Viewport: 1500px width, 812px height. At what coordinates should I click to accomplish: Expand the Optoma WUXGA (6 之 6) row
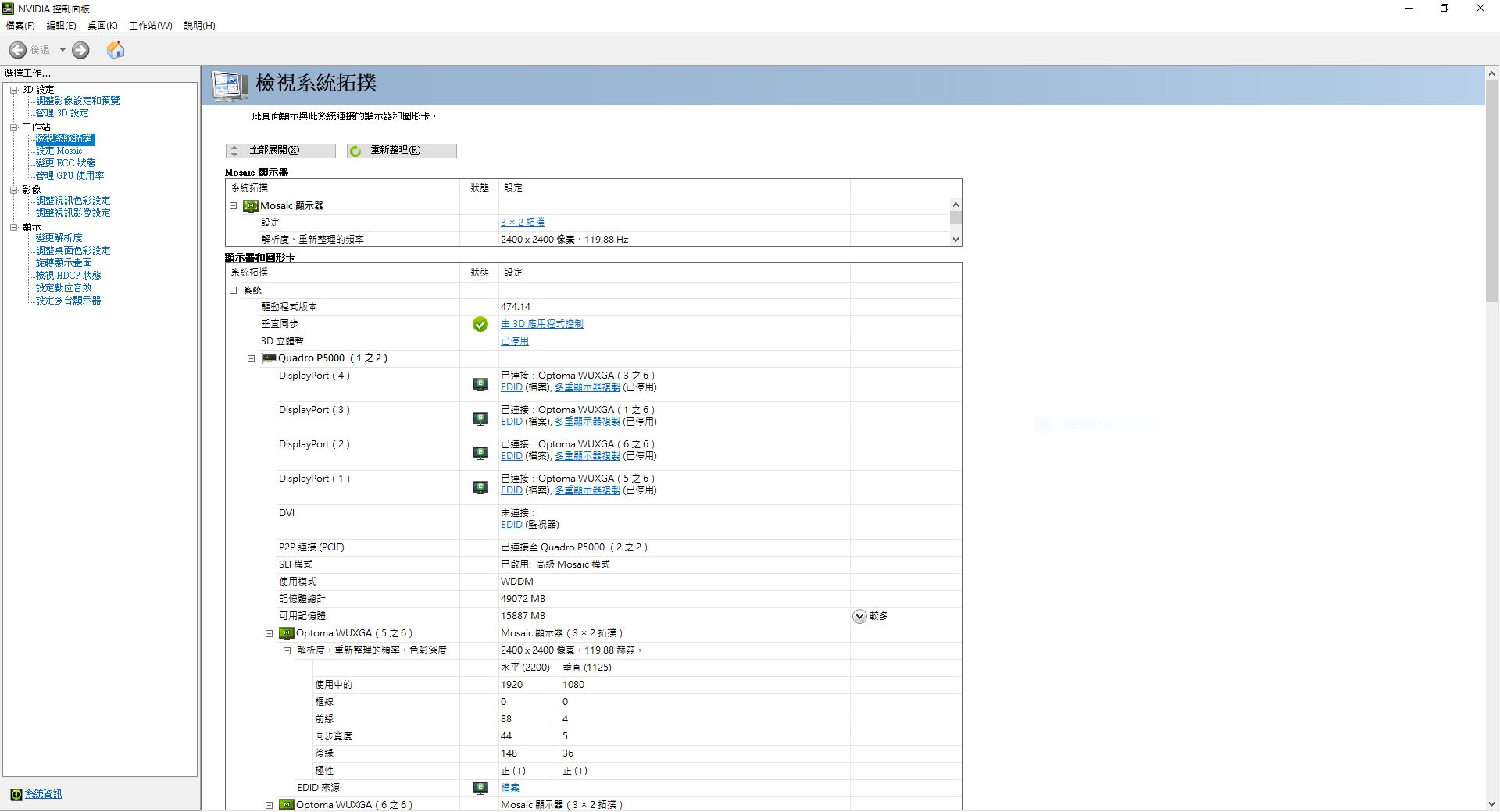tap(269, 806)
